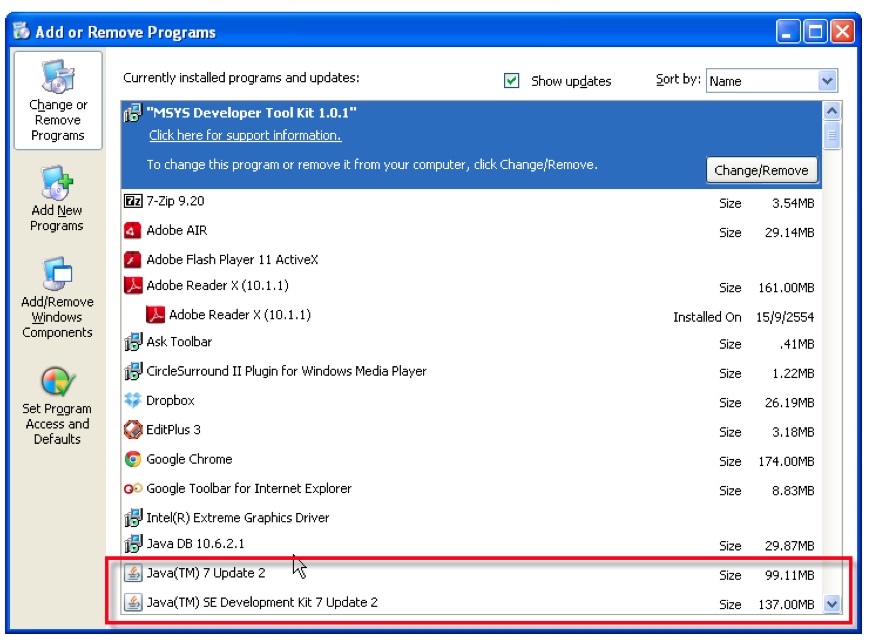Image resolution: width=870 pixels, height=642 pixels.
Task: Open the Sort by Name dropdown
Action: click(771, 81)
